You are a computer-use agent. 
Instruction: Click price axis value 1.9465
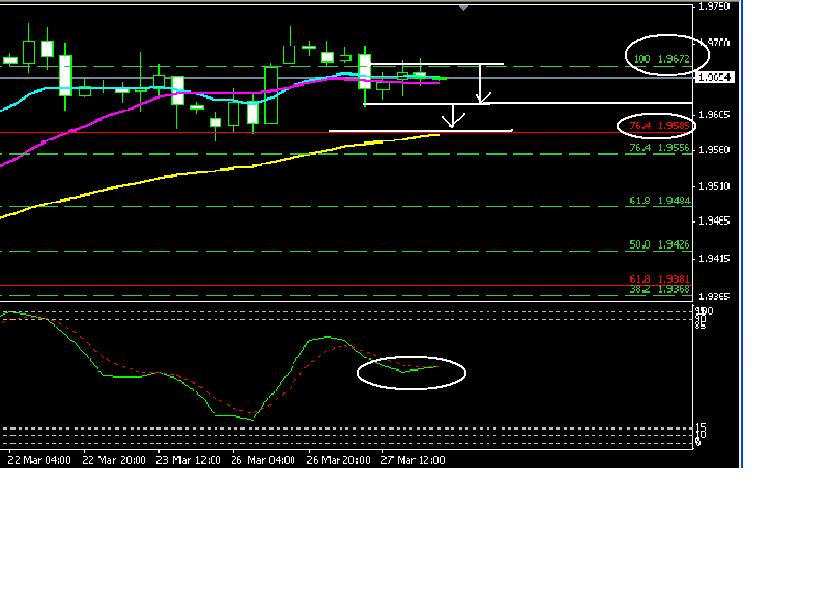pos(714,221)
